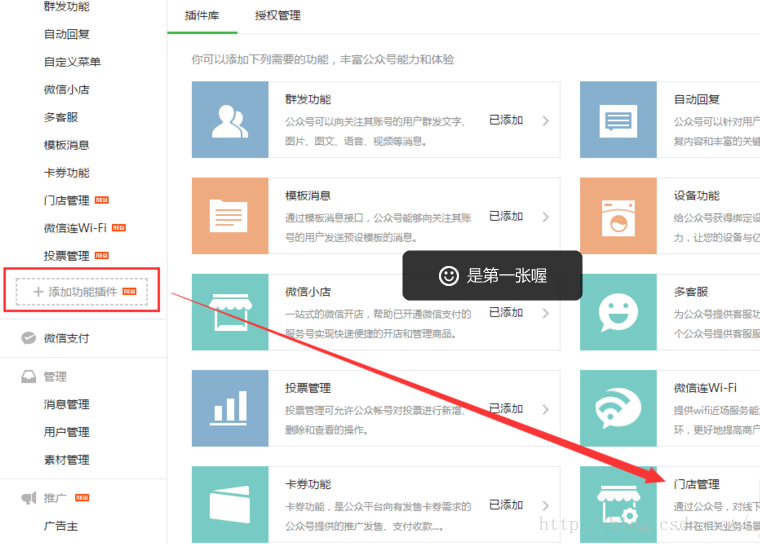Viewport: 760px width, 544px height.
Task: Click the 设备功能 card title
Action: pyautogui.click(x=697, y=195)
